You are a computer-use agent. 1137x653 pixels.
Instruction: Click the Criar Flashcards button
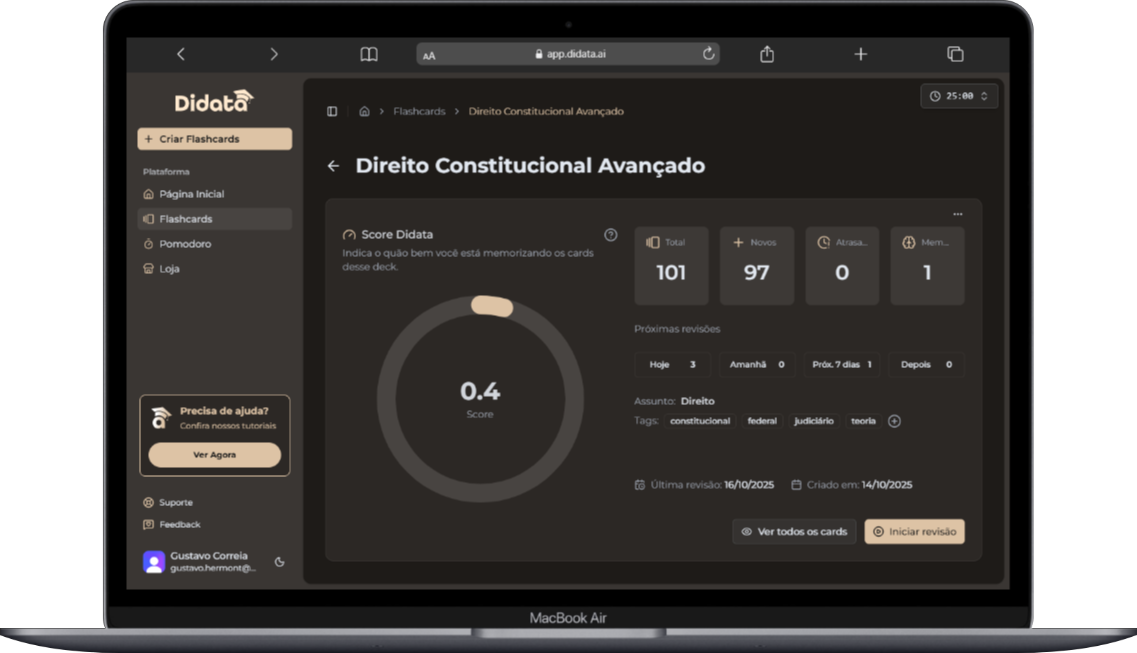pyautogui.click(x=214, y=139)
